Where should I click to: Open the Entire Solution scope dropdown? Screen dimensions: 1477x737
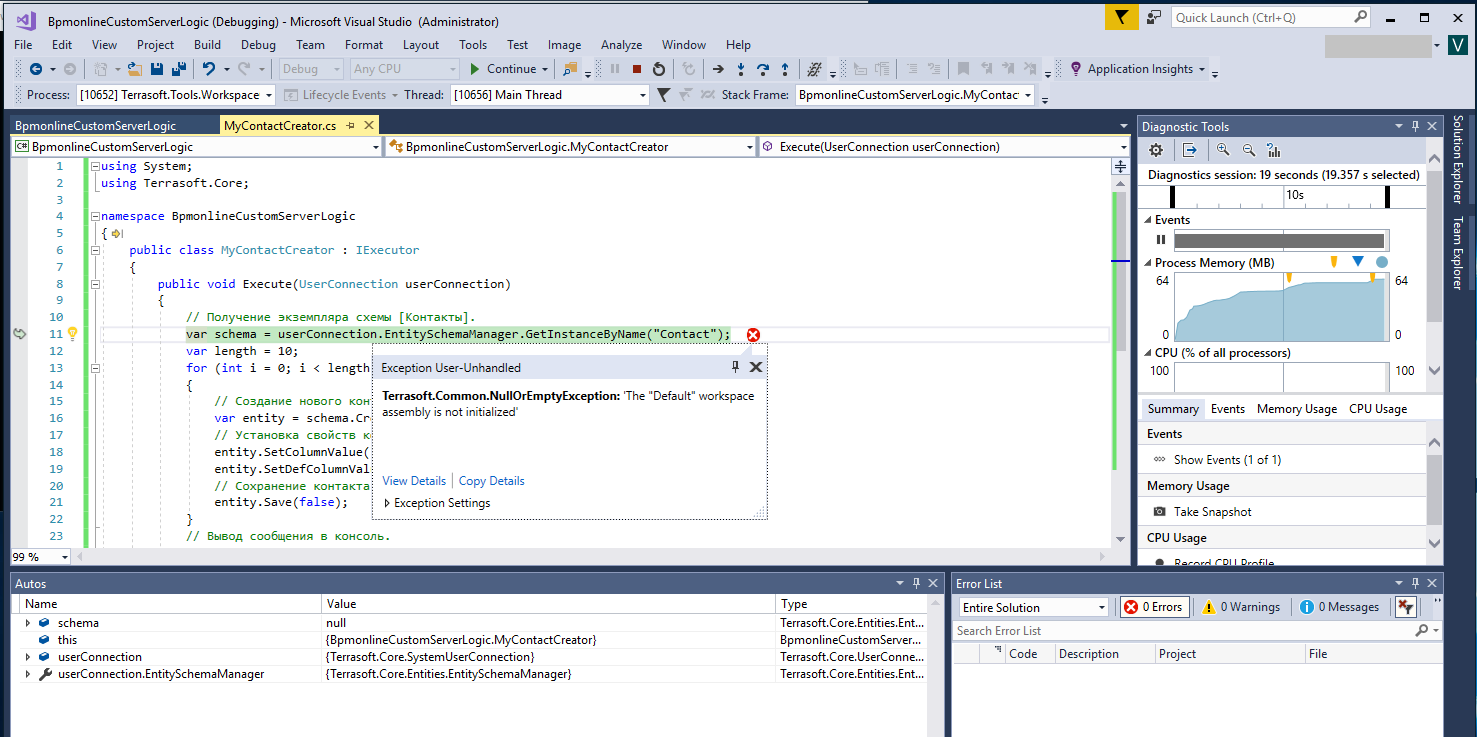point(1102,607)
